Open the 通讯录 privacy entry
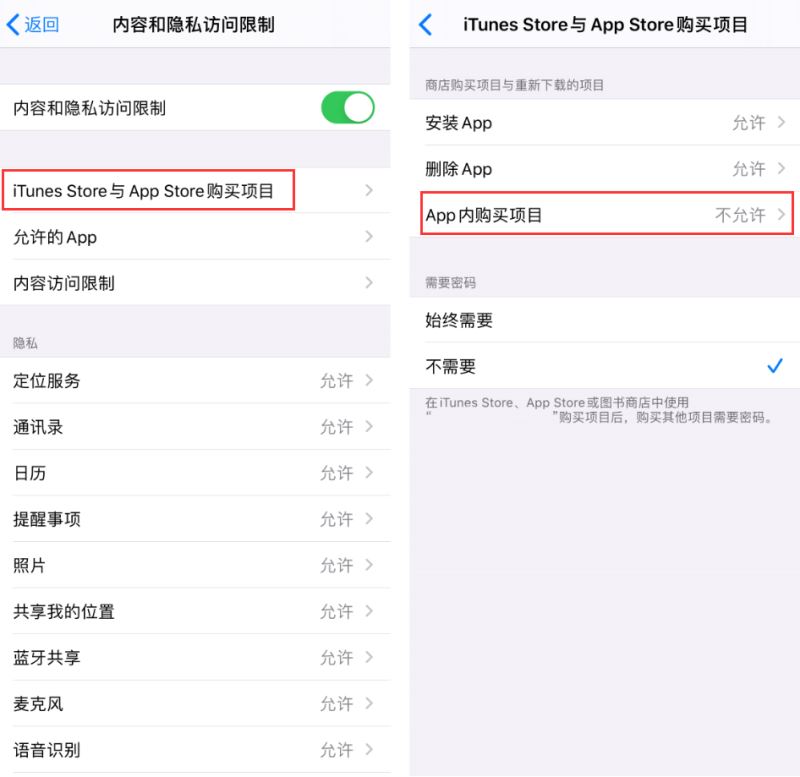Image resolution: width=800 pixels, height=777 pixels. click(x=195, y=427)
